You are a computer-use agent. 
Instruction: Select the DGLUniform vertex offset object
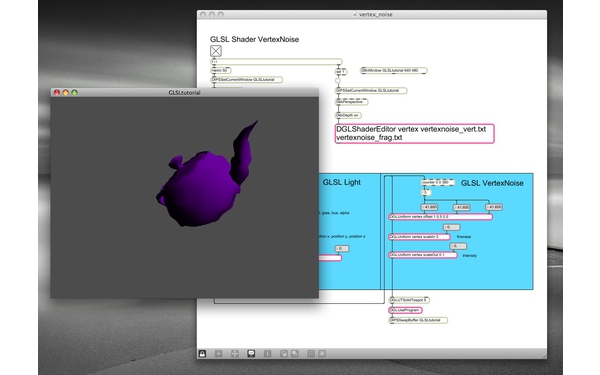pyautogui.click(x=440, y=217)
